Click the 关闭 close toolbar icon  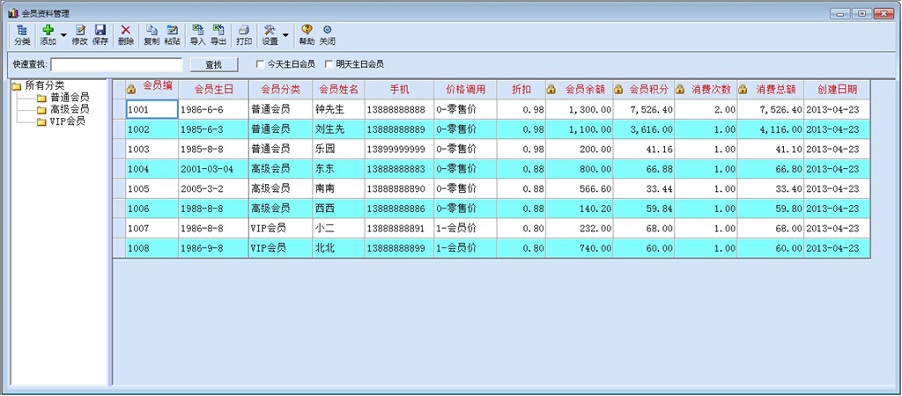pyautogui.click(x=327, y=35)
